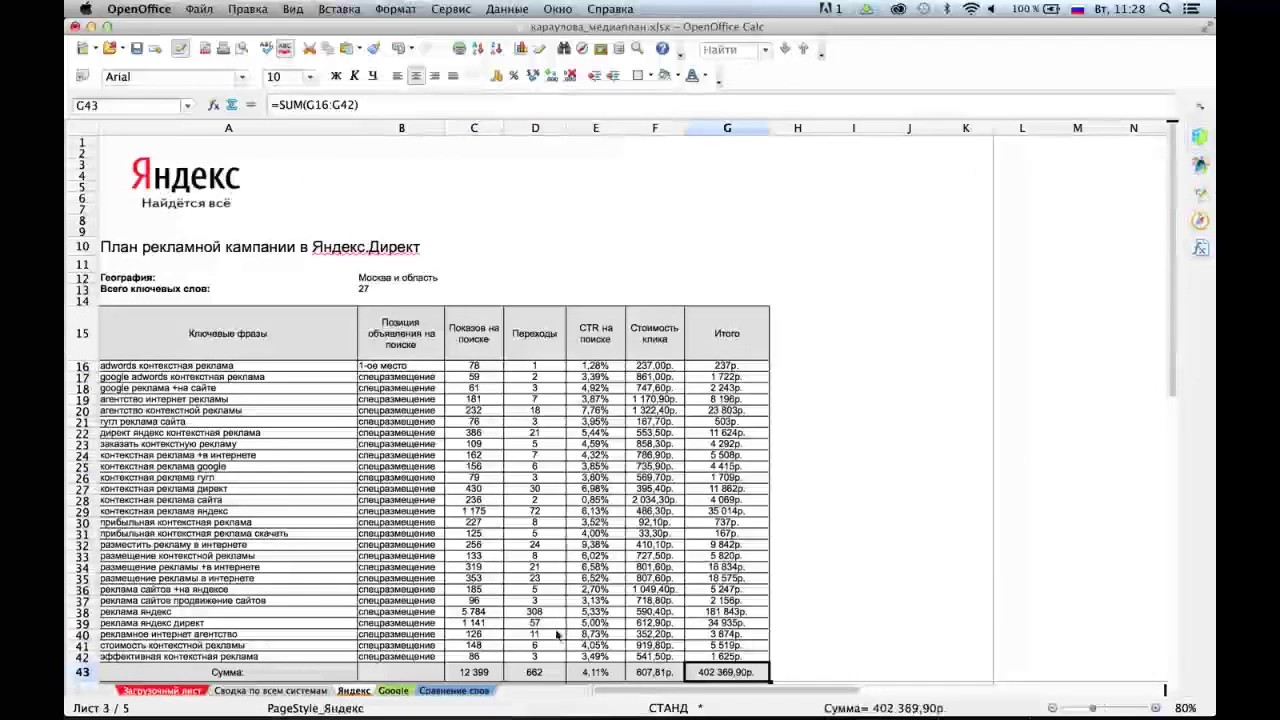The height and width of the screenshot is (720, 1280).
Task: Run the Spelling check icon
Action: pos(266,48)
